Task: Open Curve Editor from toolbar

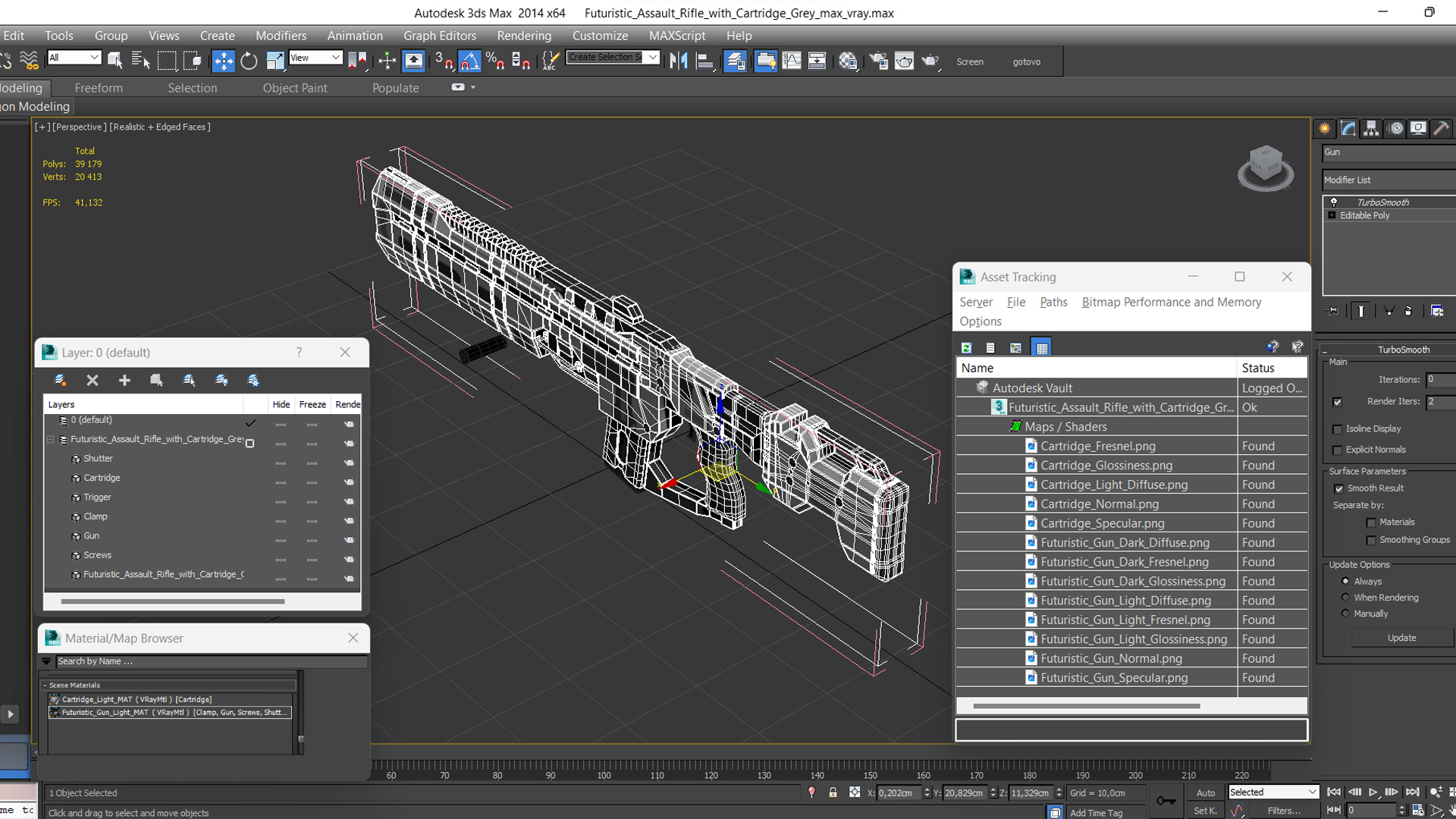Action: coord(791,61)
